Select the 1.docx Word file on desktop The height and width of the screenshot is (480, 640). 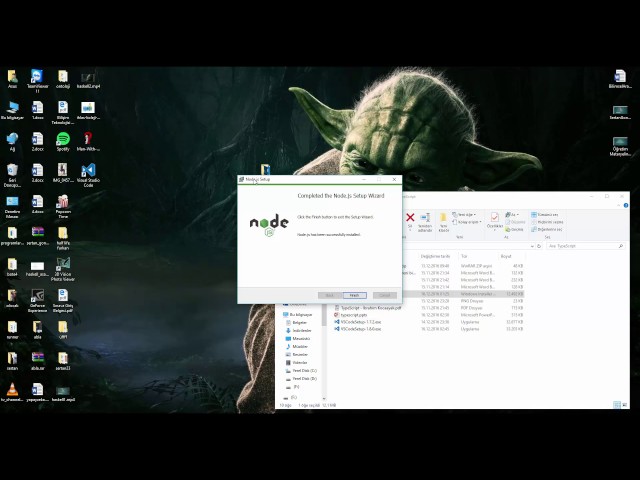pos(38,110)
